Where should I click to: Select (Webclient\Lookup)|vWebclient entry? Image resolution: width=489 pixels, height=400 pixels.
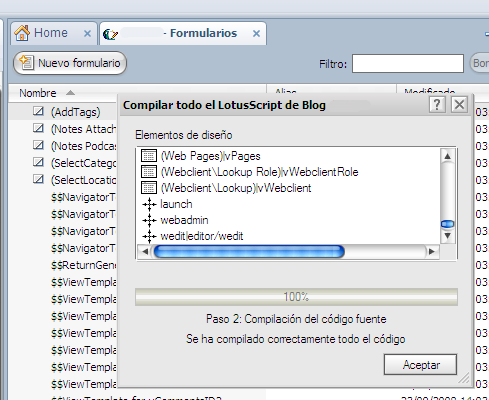pyautogui.click(x=236, y=188)
